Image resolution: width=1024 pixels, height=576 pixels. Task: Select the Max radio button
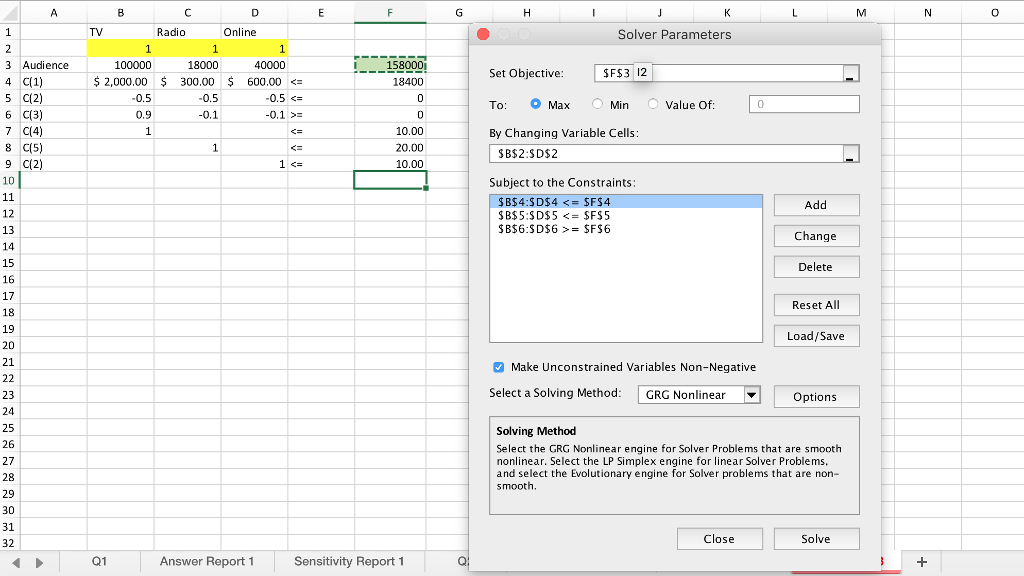click(x=536, y=105)
